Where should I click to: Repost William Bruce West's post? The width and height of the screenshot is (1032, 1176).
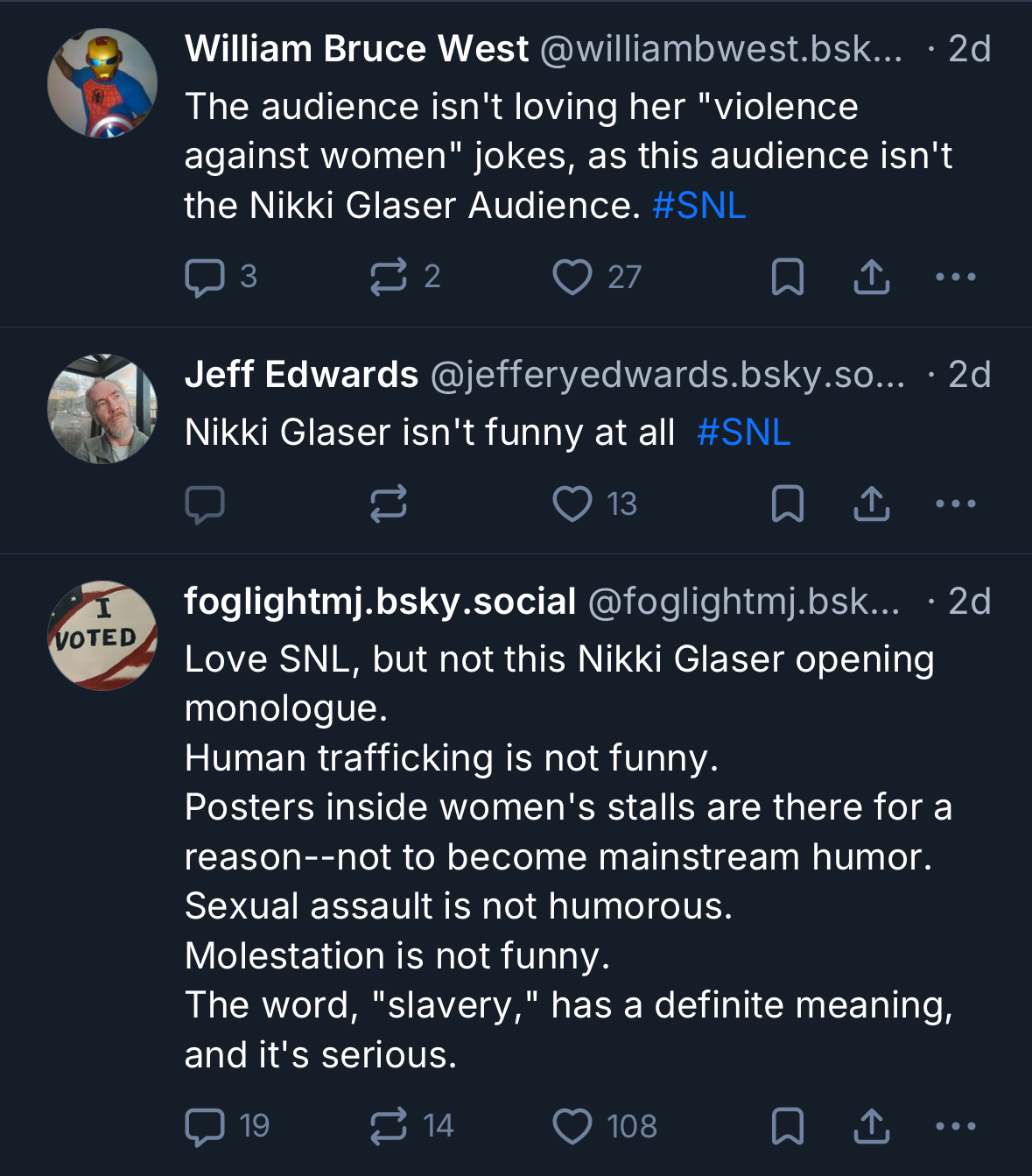pos(388,277)
